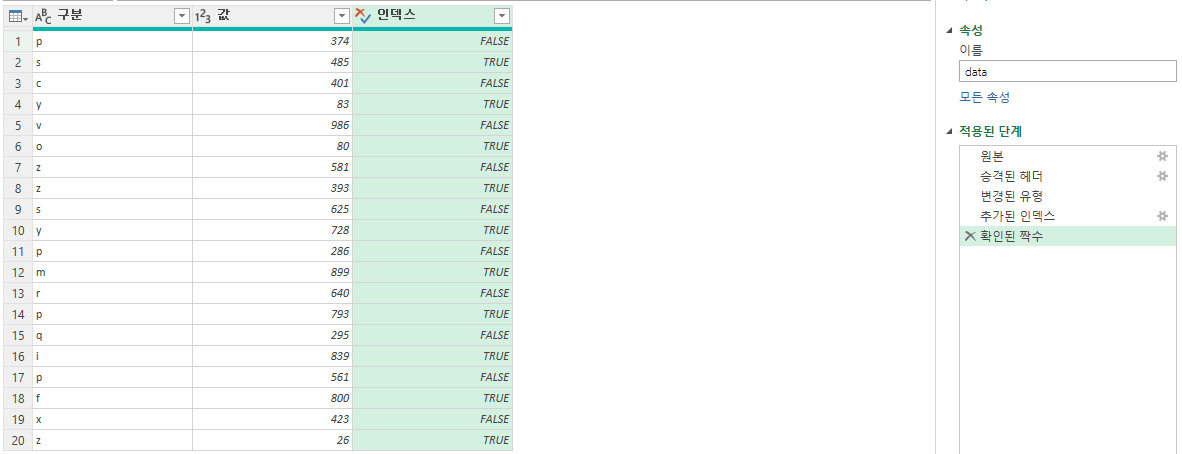This screenshot has height=454, width=1182.
Task: Click the cell with value 839
Action: pyautogui.click(x=272, y=356)
